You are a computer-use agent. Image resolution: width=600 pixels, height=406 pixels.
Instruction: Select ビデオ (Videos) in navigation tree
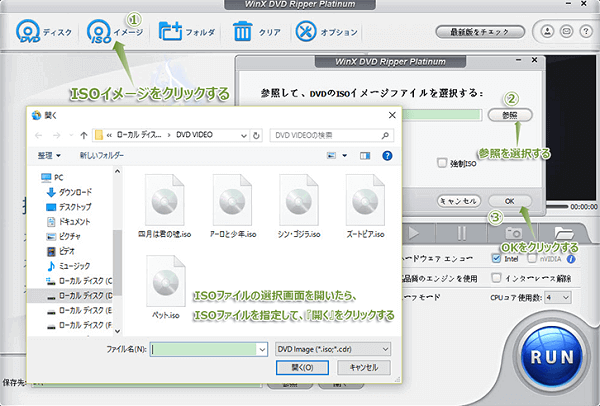[61, 251]
